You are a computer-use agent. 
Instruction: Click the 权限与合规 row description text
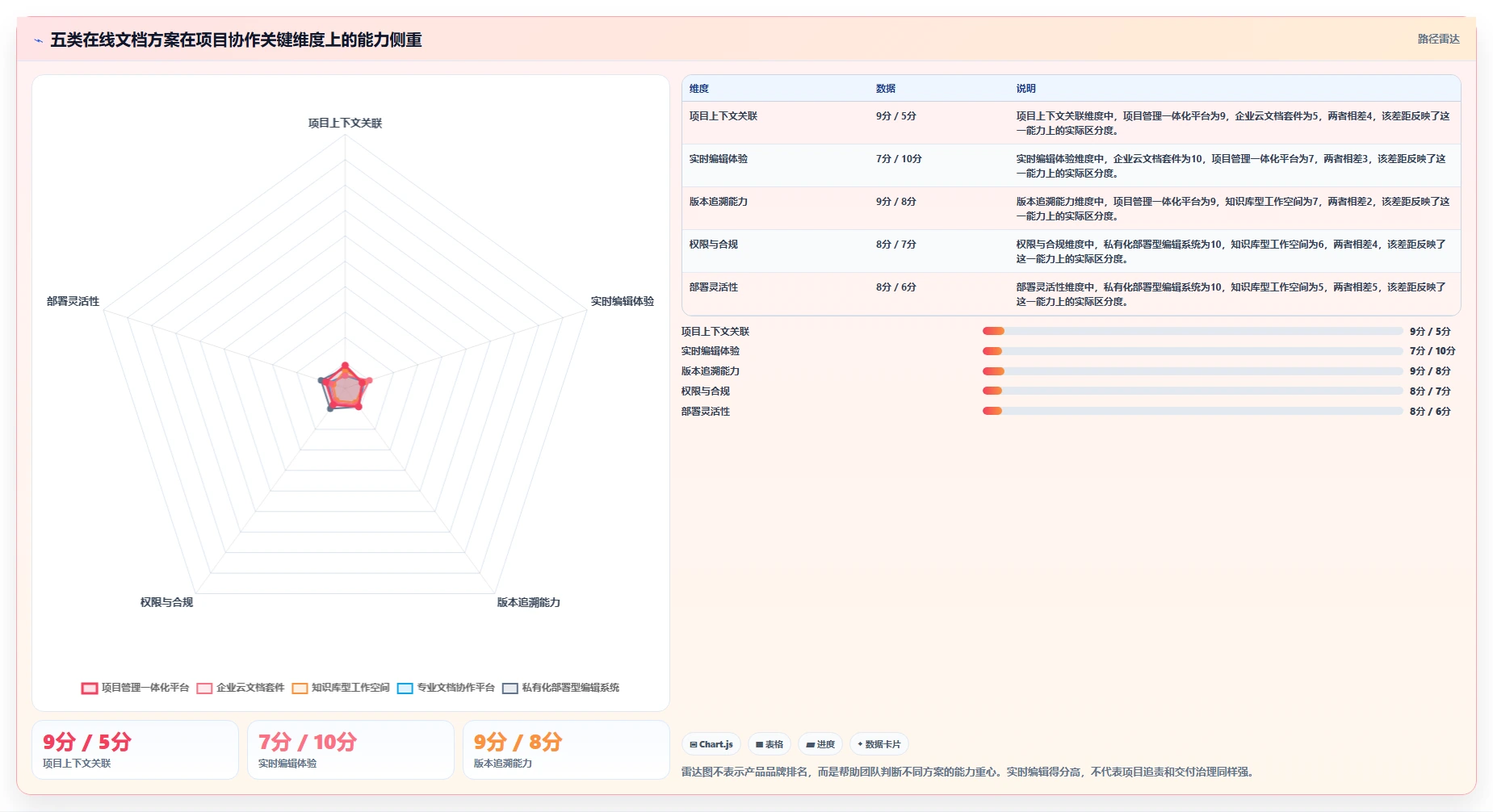[1231, 252]
